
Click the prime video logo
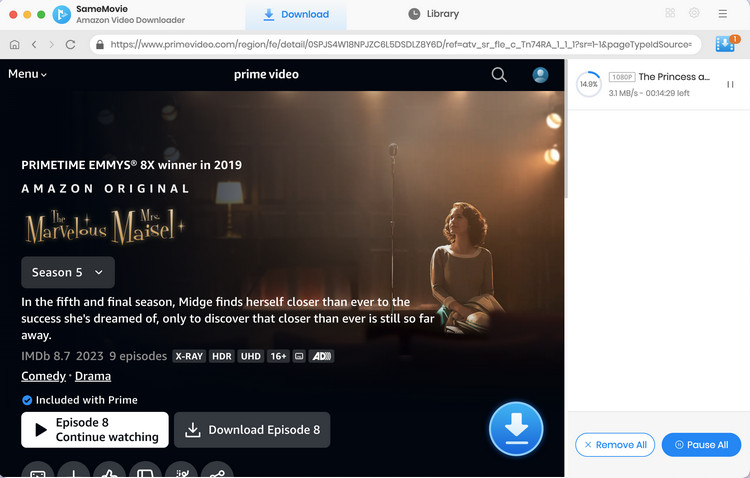pyautogui.click(x=266, y=74)
